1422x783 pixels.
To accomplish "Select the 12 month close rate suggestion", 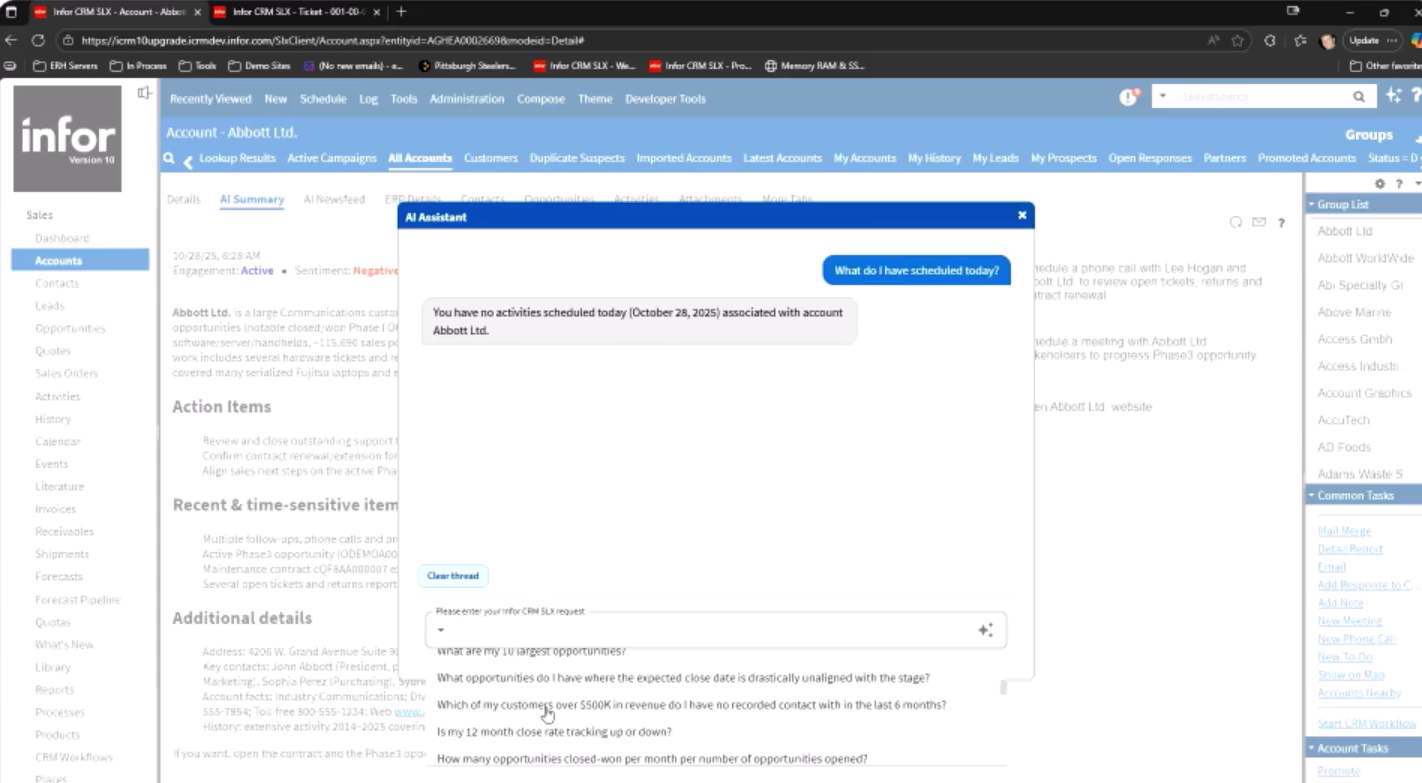I will 554,732.
